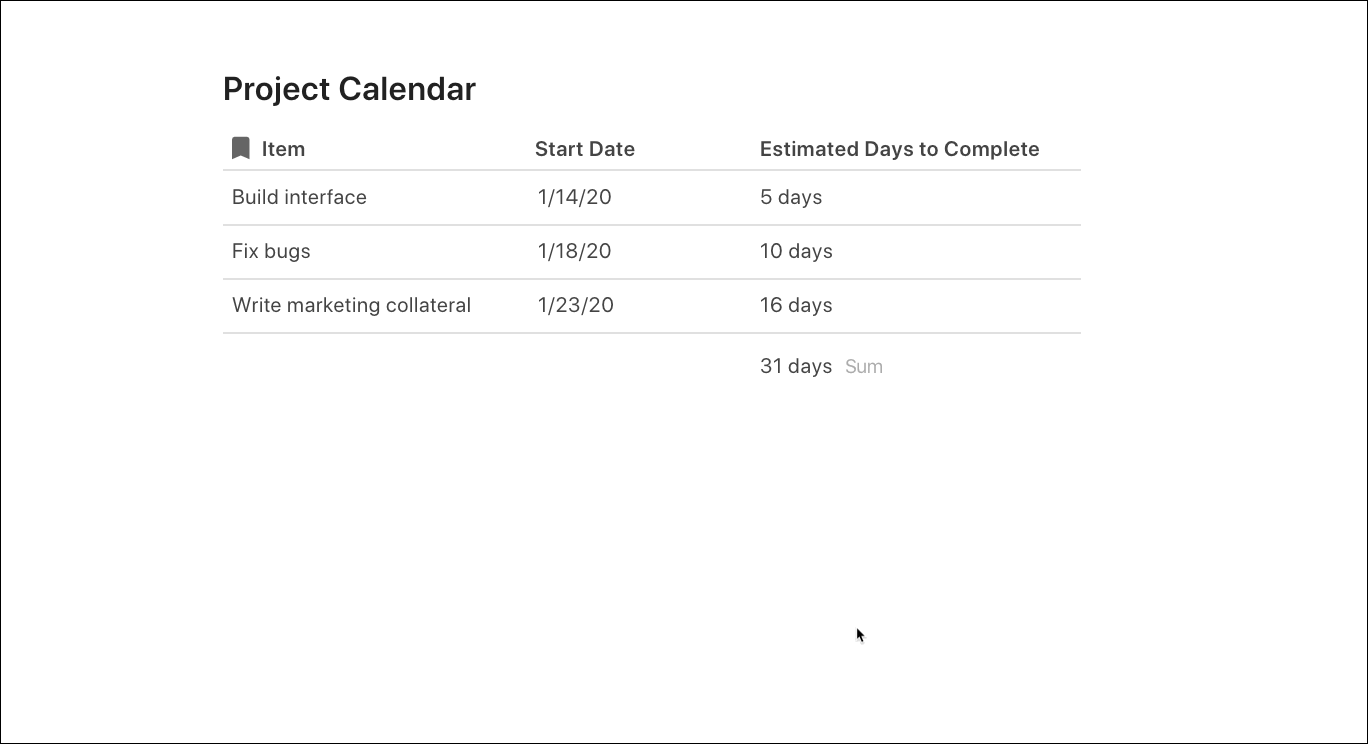Open the Sum calculation menu
1368x744 pixels.
click(x=864, y=366)
